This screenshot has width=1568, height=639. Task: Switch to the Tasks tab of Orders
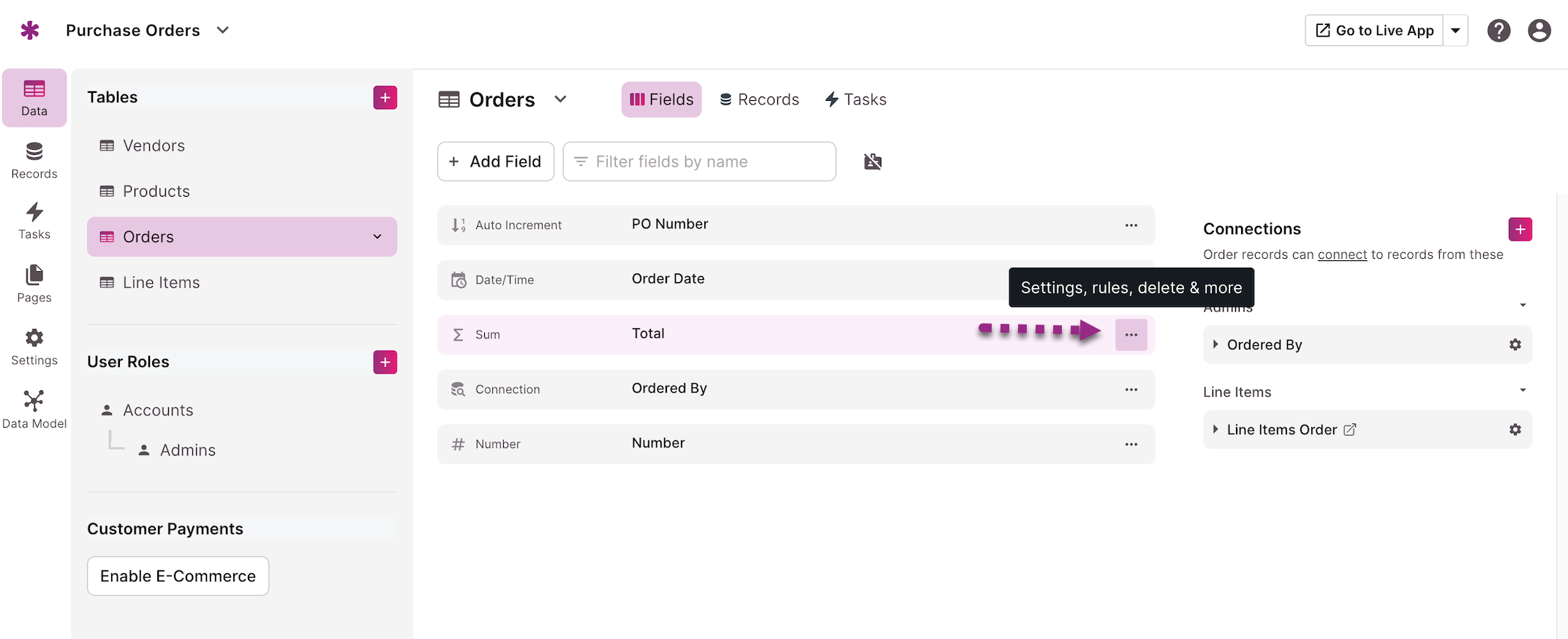[856, 99]
